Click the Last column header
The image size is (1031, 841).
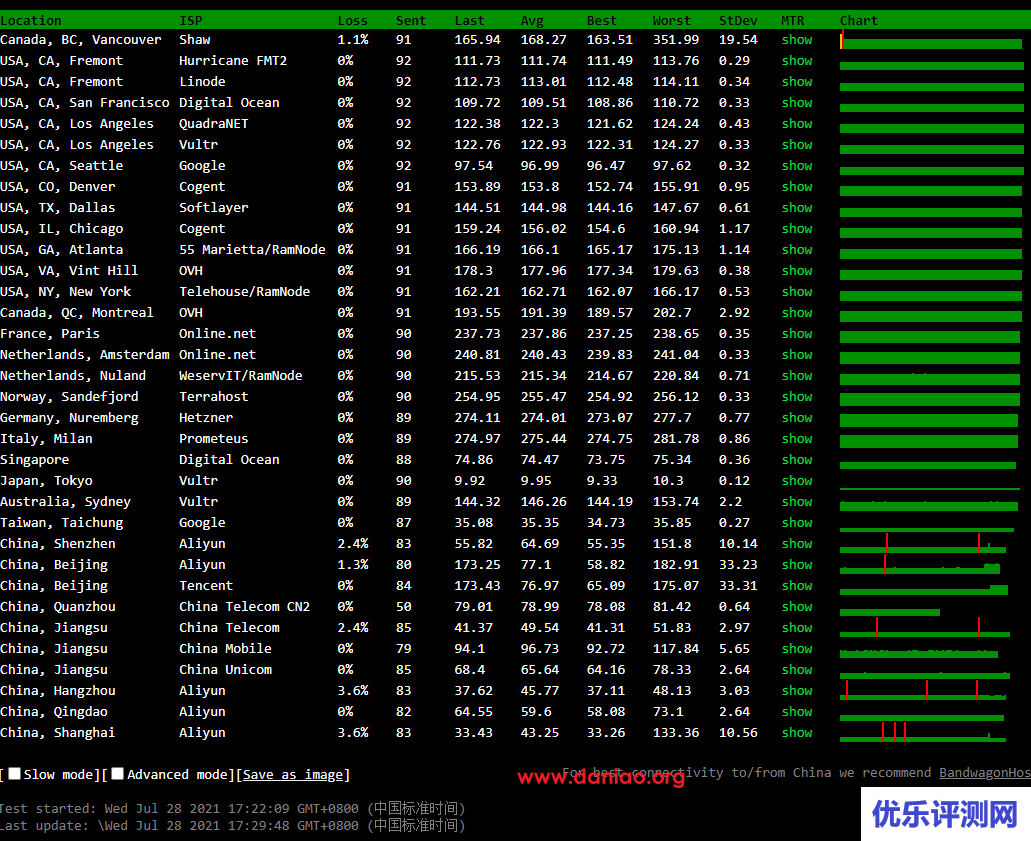[x=469, y=20]
